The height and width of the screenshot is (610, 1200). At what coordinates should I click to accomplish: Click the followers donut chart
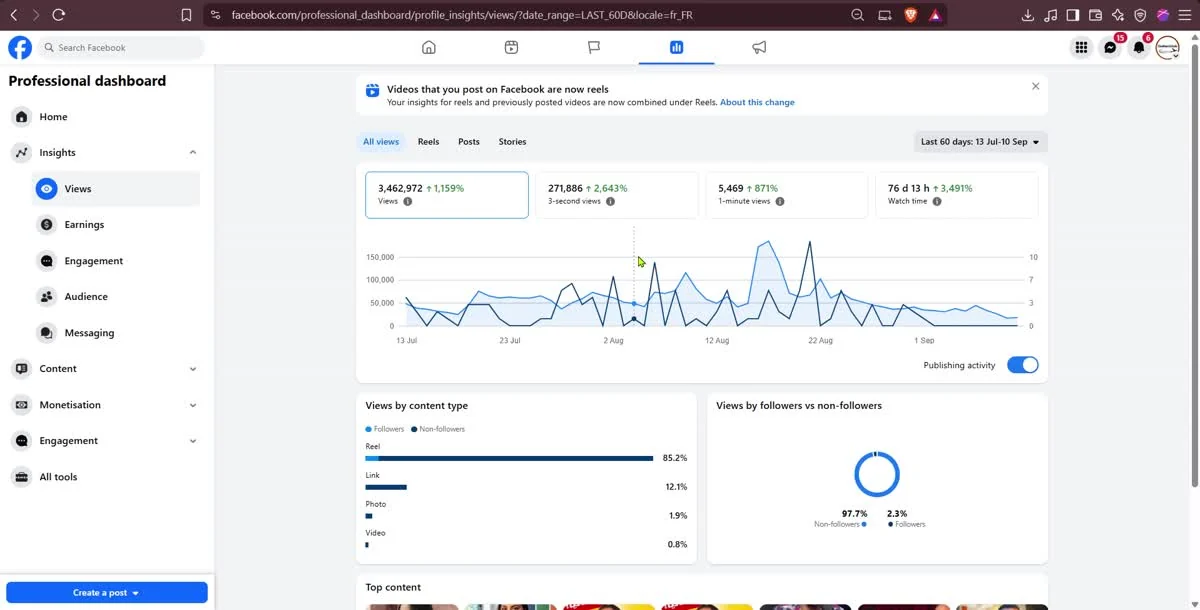click(x=877, y=474)
